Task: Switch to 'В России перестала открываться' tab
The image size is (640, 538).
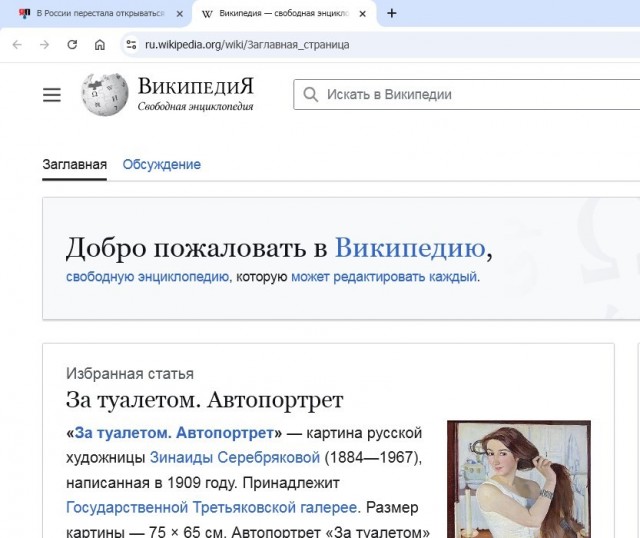Action: coord(96,13)
